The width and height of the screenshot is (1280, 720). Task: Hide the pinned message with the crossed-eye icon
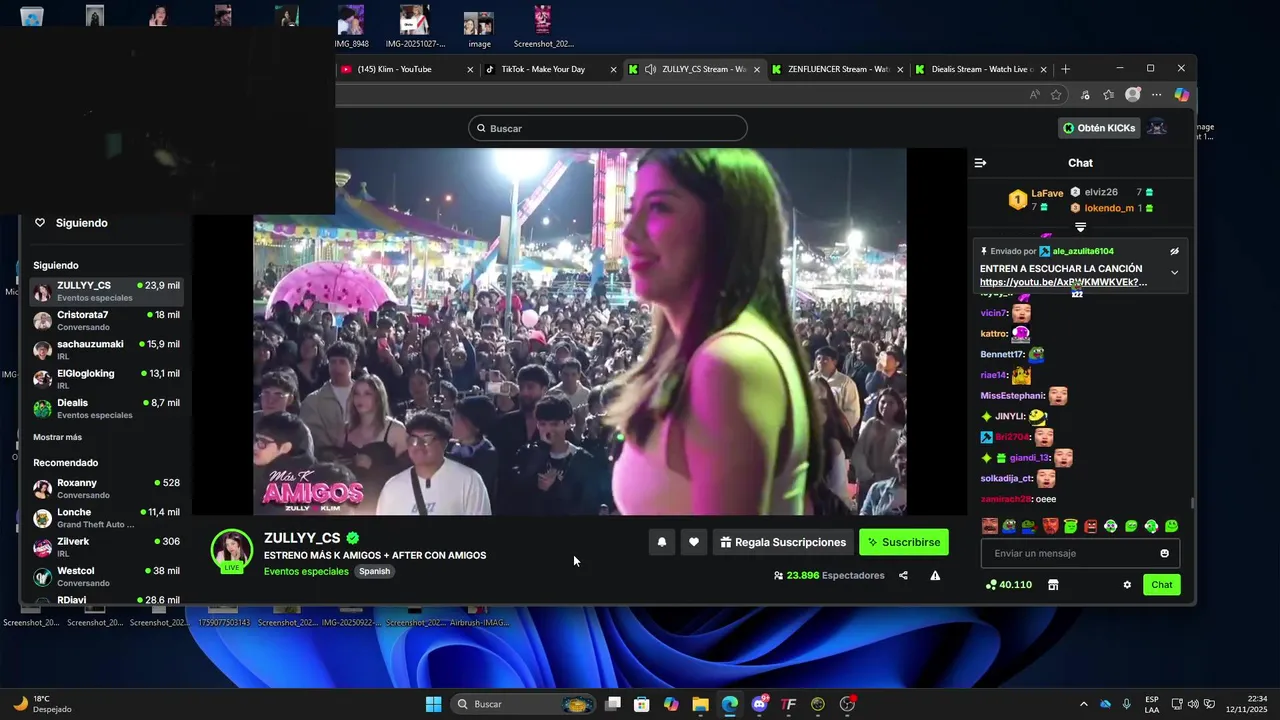click(1175, 251)
